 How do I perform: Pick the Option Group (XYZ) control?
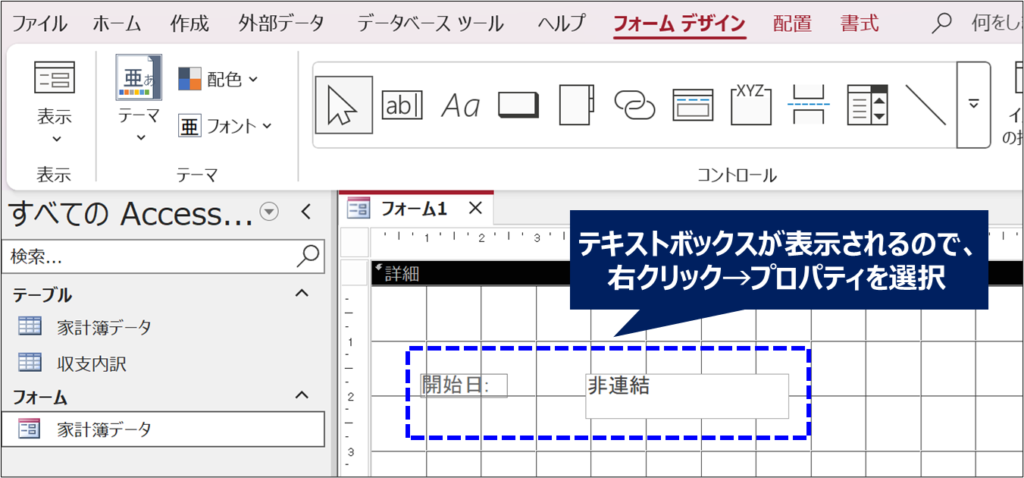pos(750,104)
